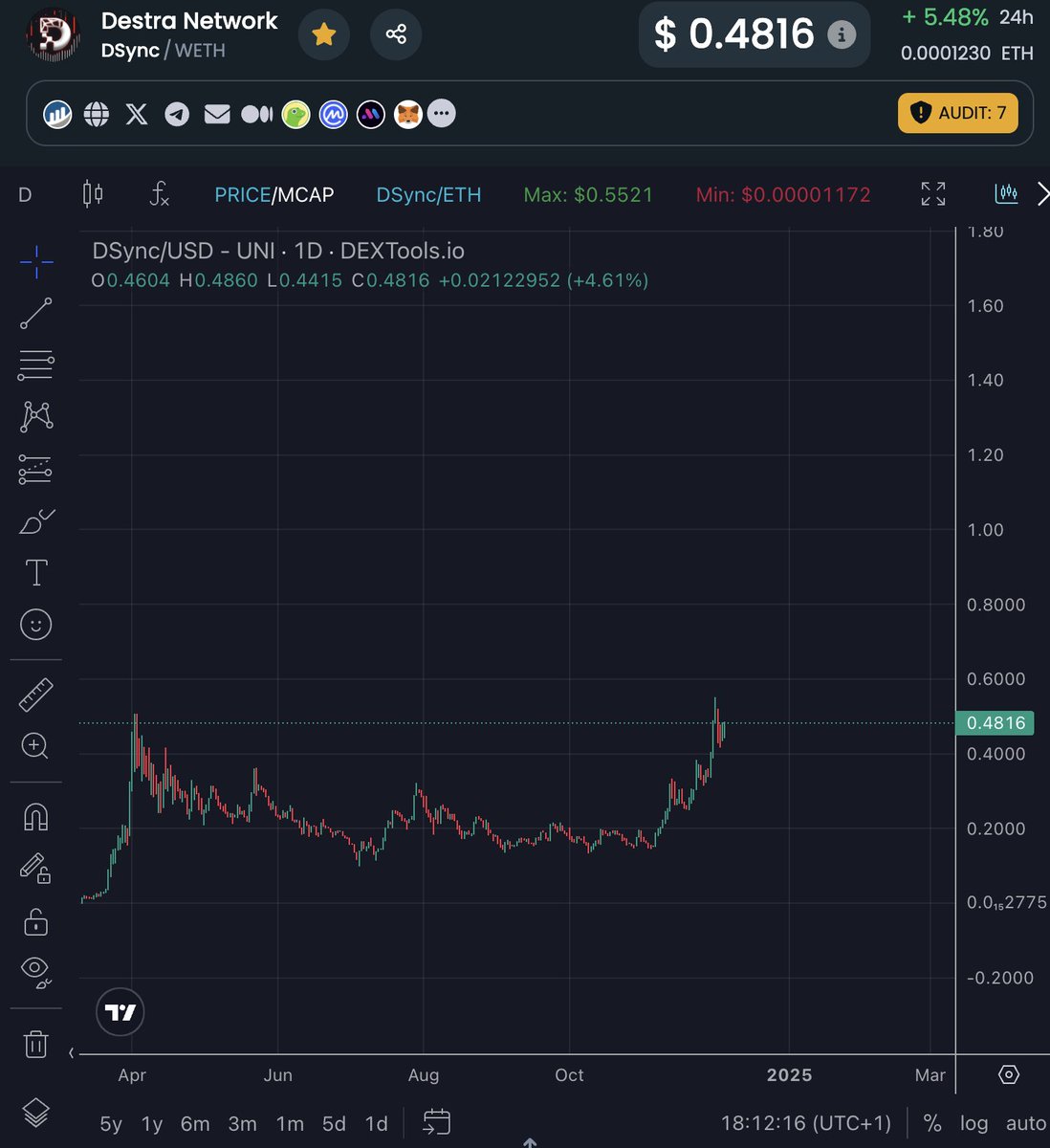
Task: Open the highlighted chart settings icon
Action: coord(1006,193)
